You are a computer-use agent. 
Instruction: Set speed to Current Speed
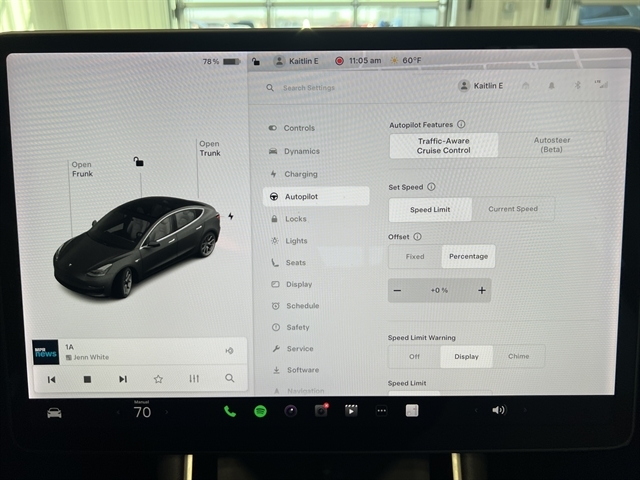coord(513,209)
